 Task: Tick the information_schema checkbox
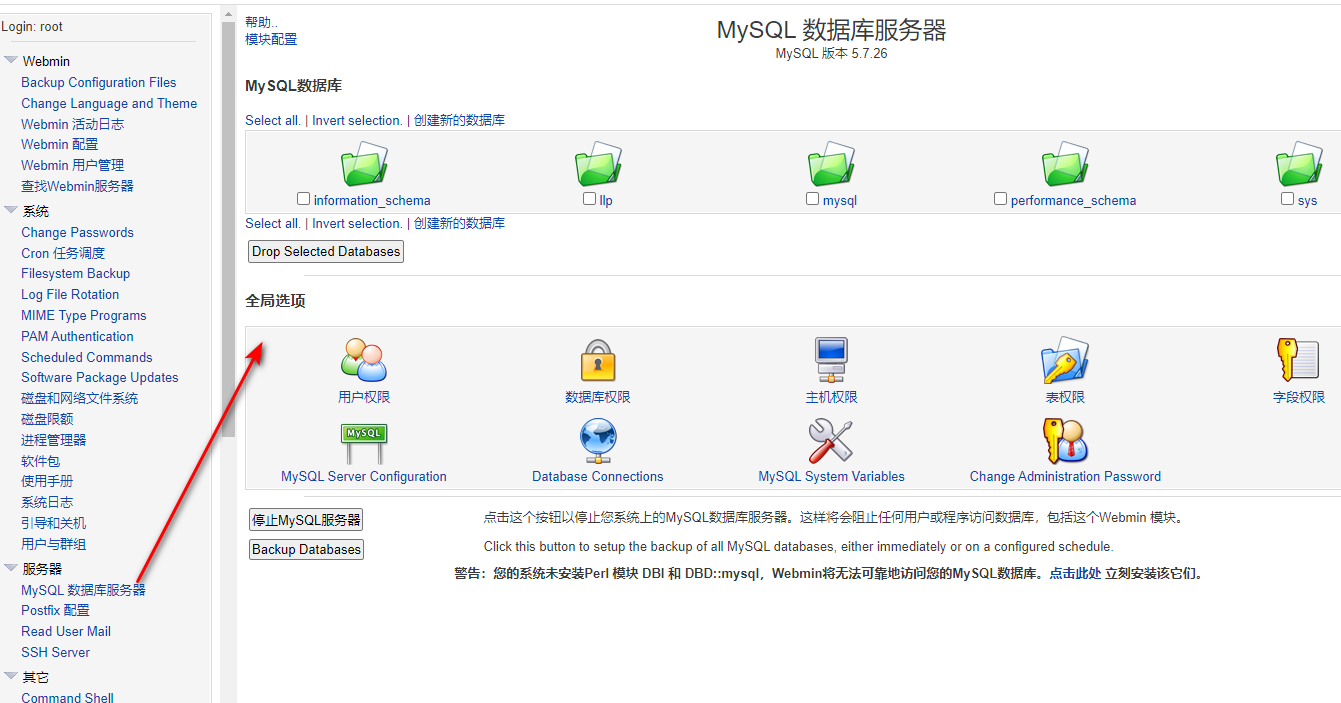[x=304, y=199]
